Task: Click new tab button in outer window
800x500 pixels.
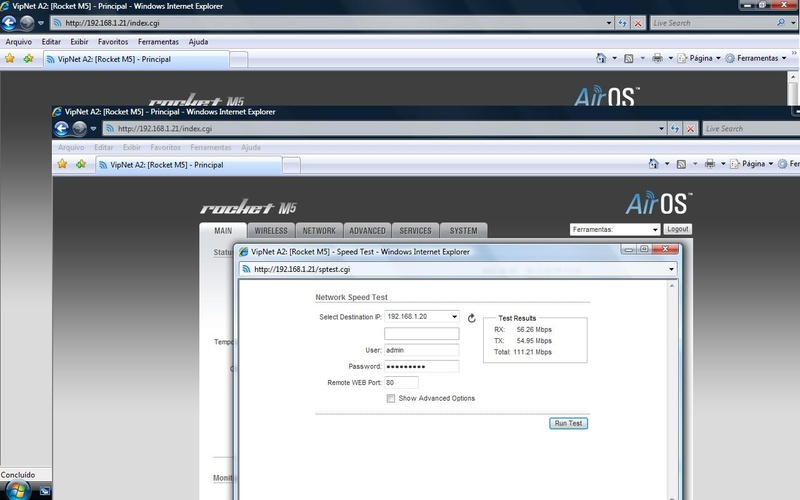Action: [238, 59]
